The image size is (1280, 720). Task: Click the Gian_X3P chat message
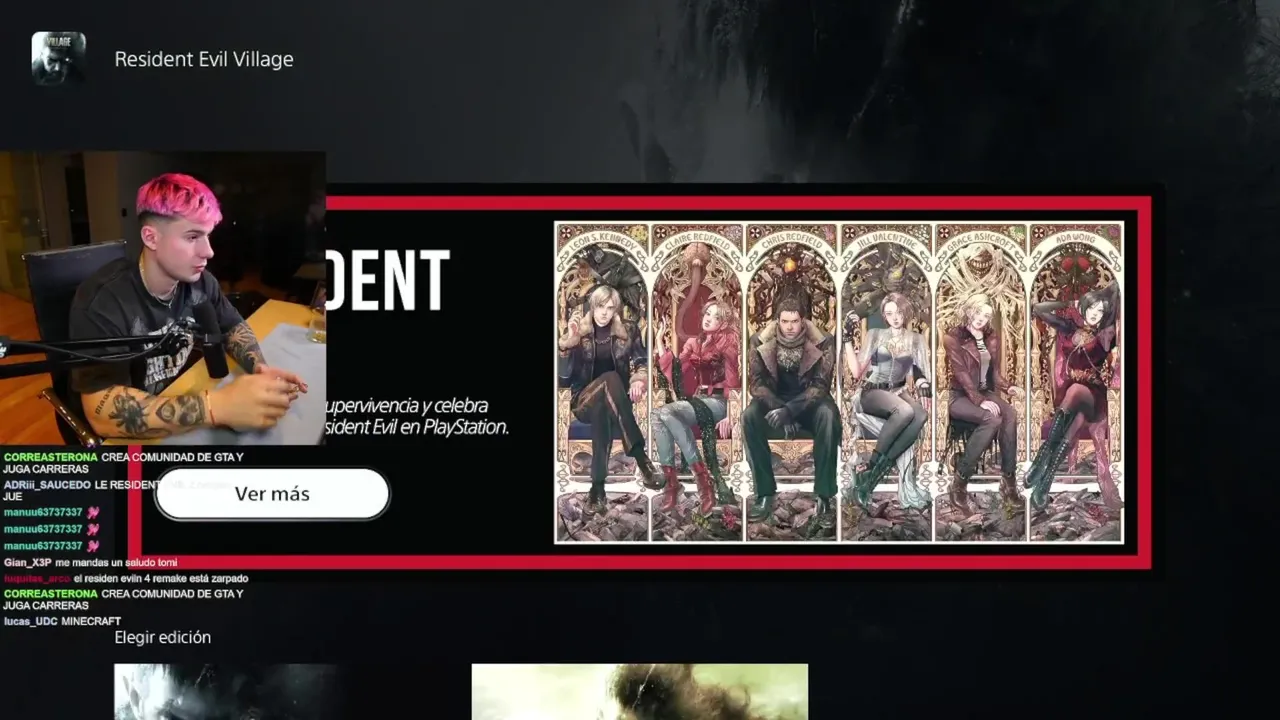point(90,563)
